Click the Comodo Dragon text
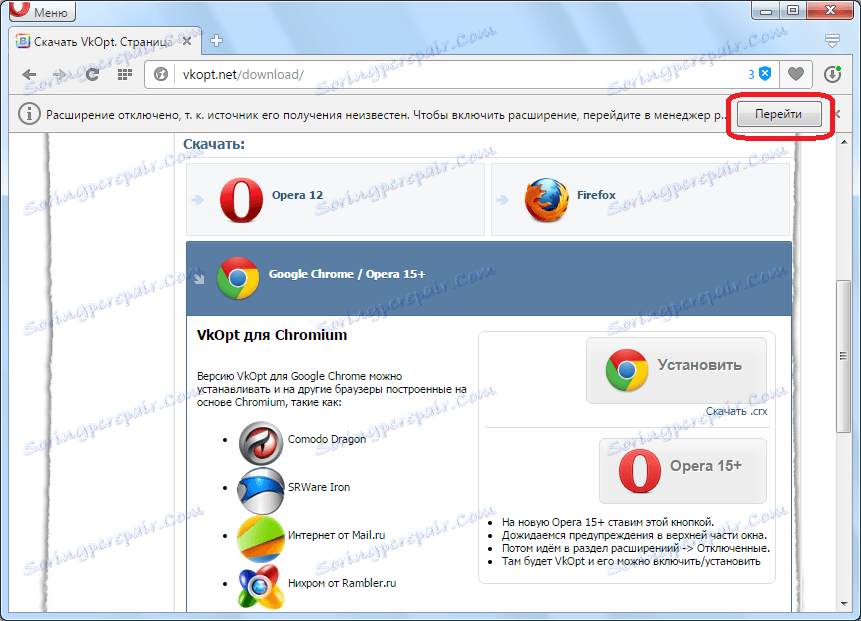861x621 pixels. [x=327, y=439]
